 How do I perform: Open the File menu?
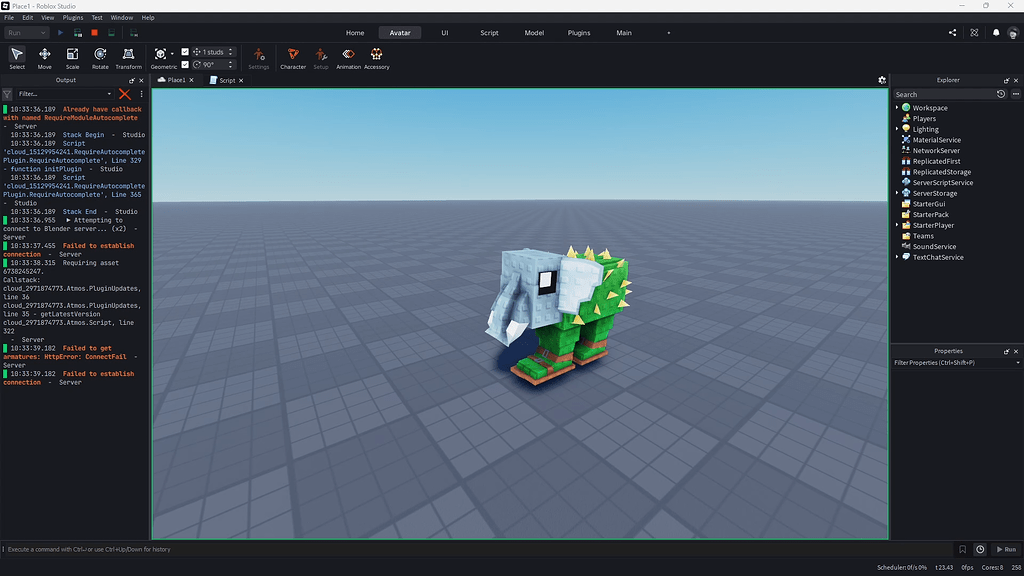click(x=9, y=18)
